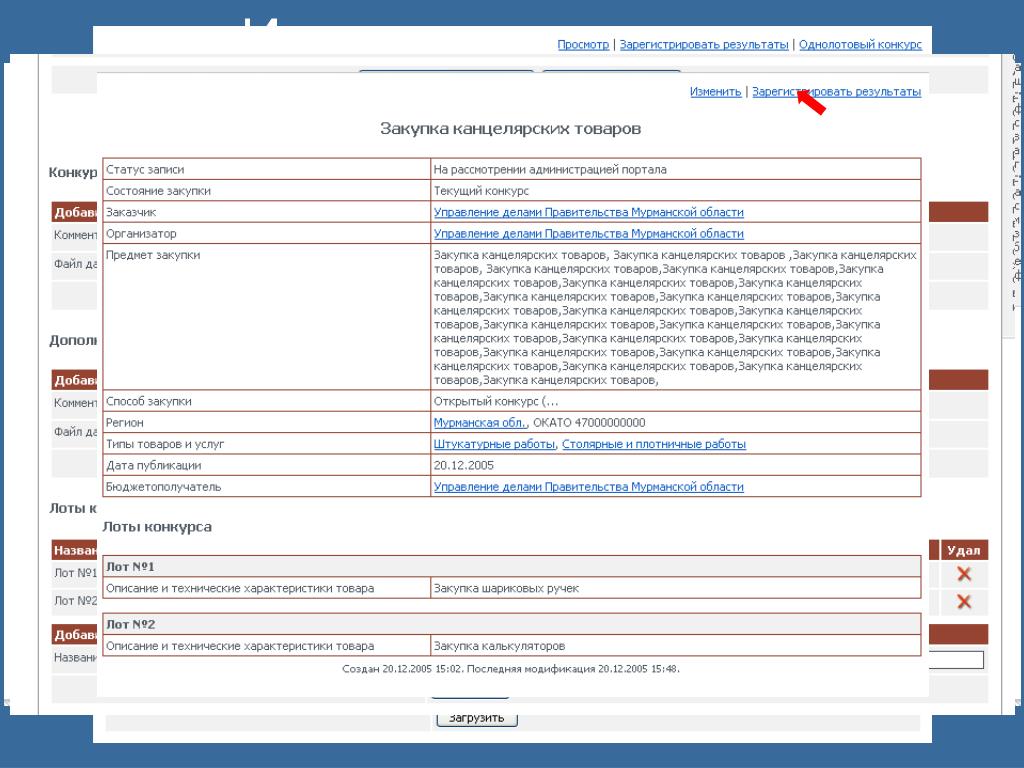Click the Мурманская обл. region link
1024x768 pixels.
tap(480, 423)
